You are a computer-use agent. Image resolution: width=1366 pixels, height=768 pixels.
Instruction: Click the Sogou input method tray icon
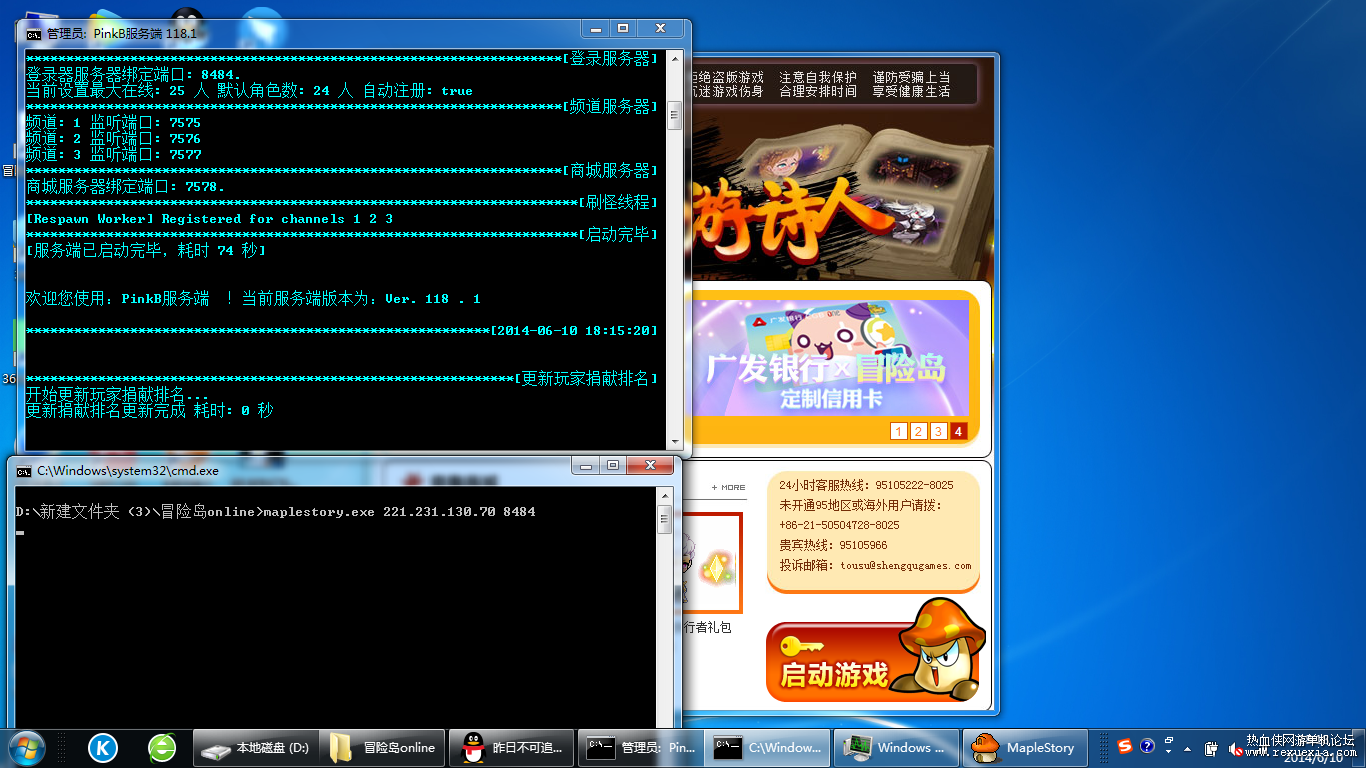point(1125,746)
